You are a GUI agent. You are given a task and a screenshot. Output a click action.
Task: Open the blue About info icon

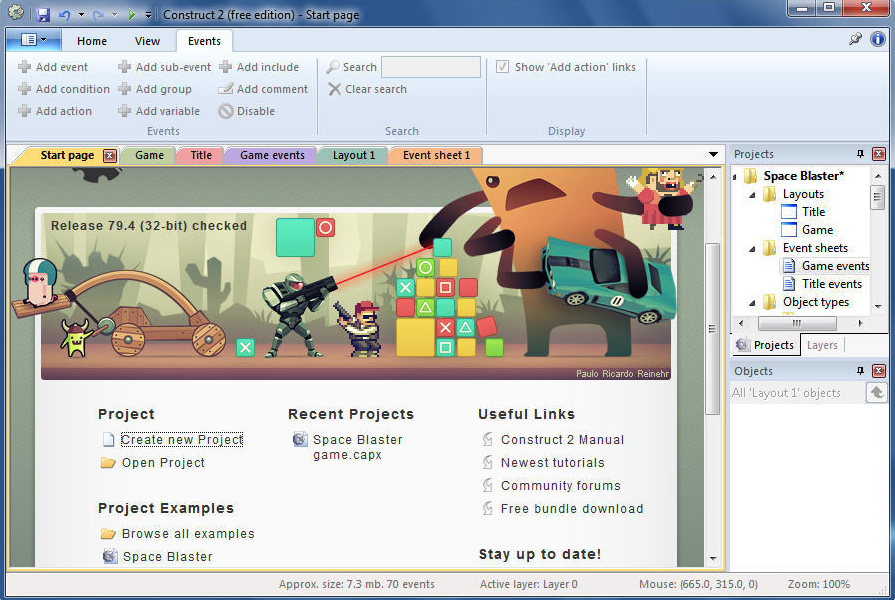pyautogui.click(x=877, y=39)
